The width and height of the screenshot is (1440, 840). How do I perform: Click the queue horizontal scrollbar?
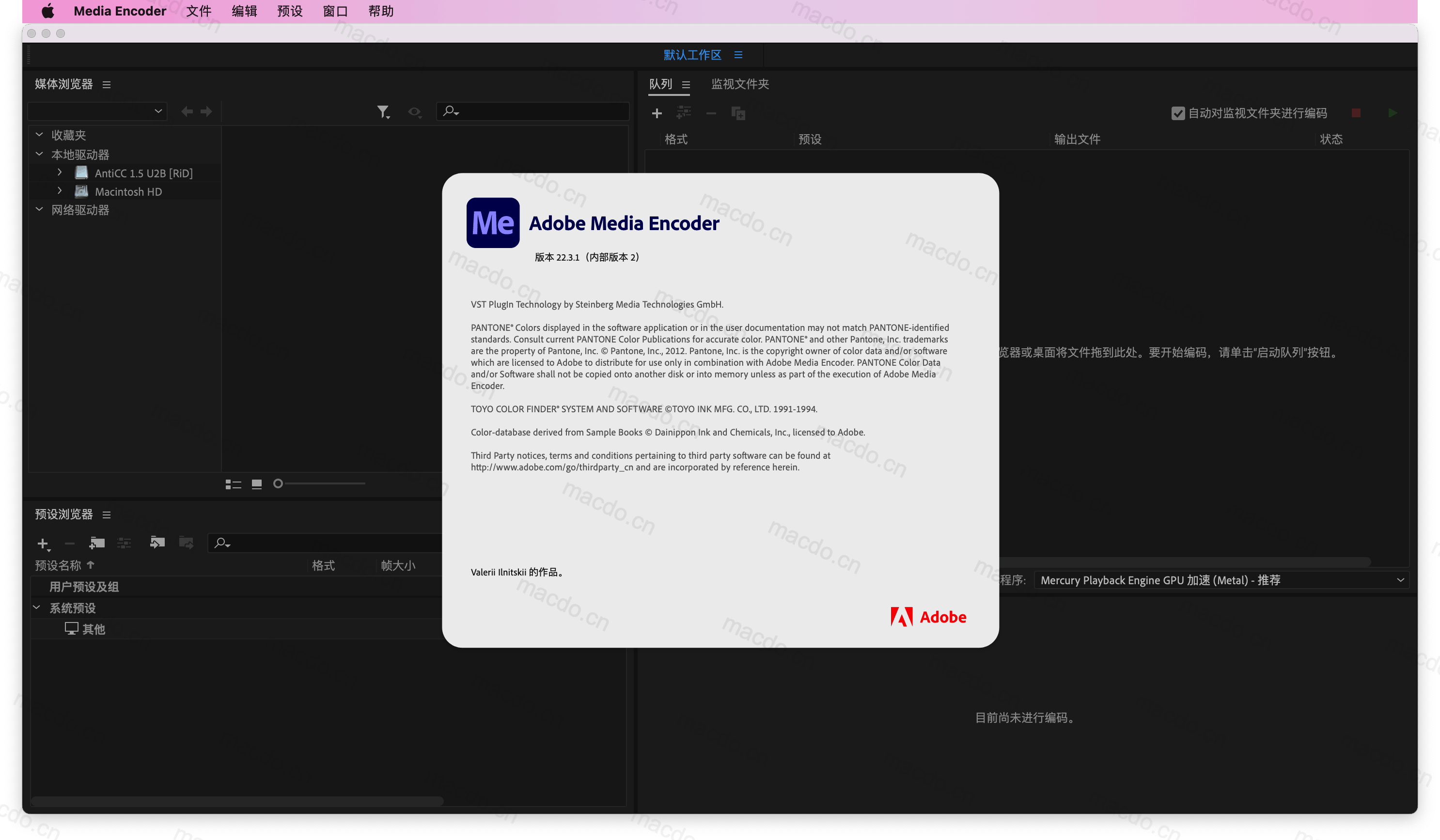[1185, 562]
